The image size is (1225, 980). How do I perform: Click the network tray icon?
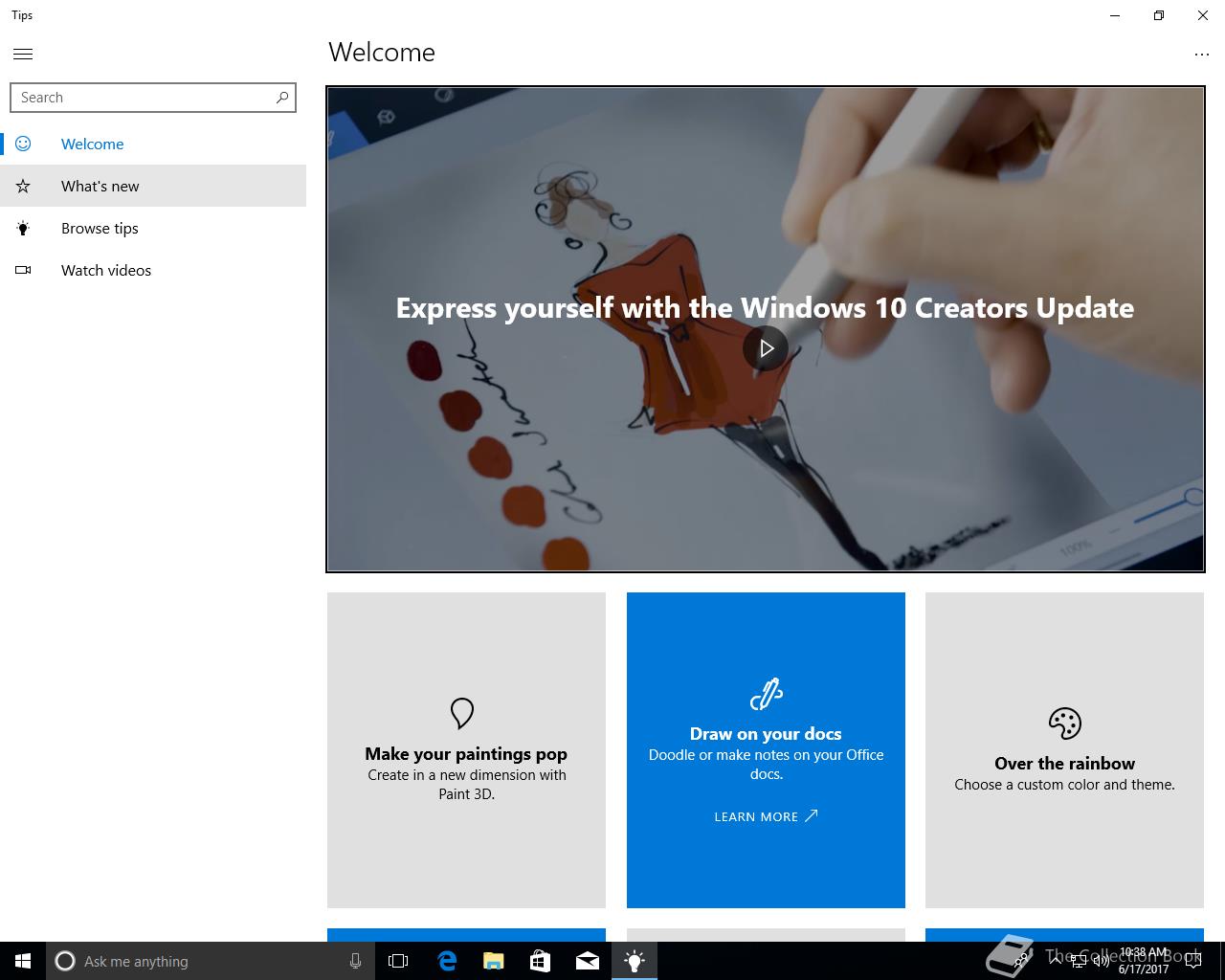click(x=1079, y=961)
